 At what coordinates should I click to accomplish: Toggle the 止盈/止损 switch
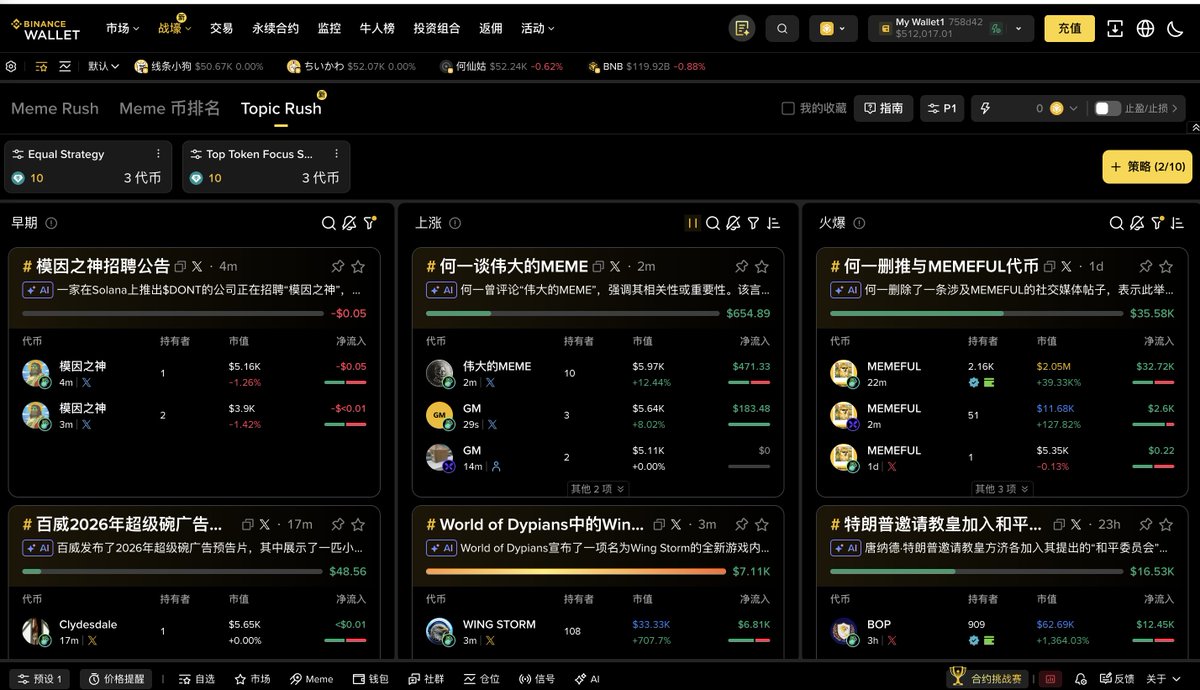click(1107, 108)
